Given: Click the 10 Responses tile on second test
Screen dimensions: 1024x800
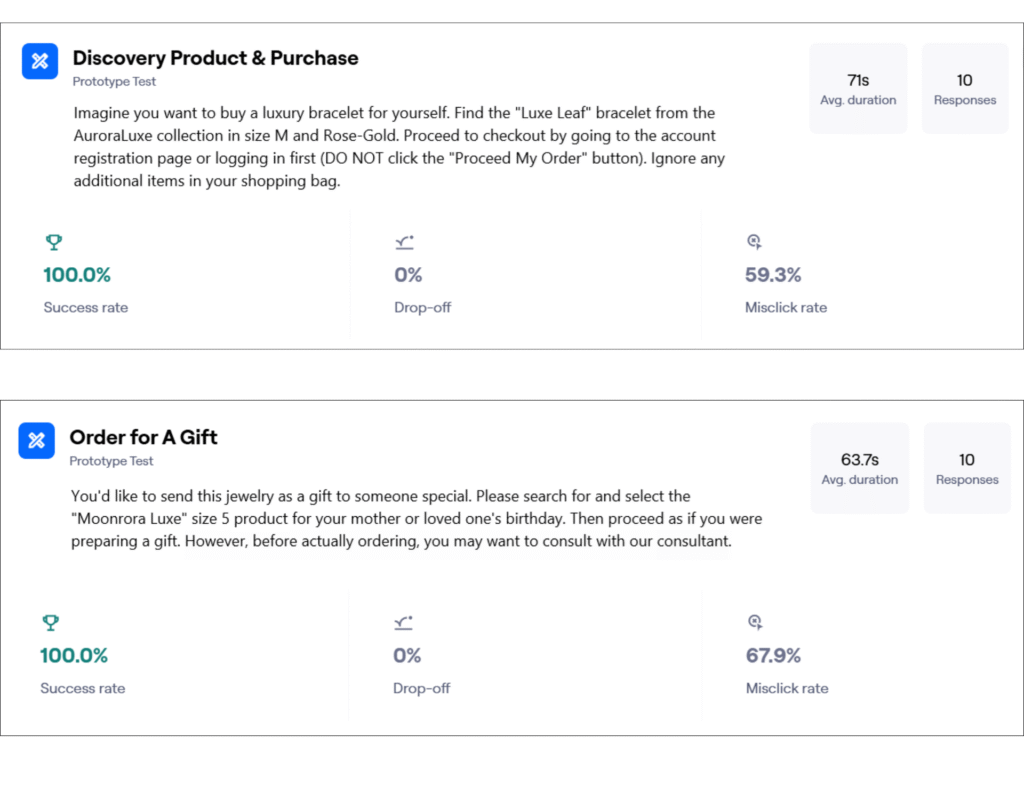Looking at the screenshot, I should point(967,468).
